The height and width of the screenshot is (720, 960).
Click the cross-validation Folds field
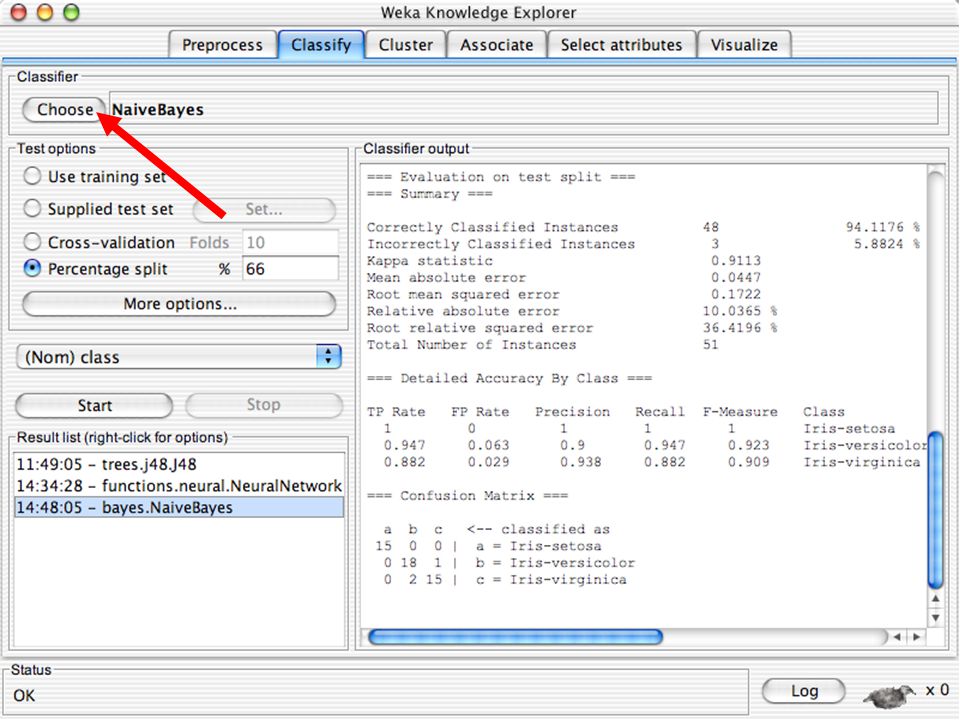click(290, 242)
